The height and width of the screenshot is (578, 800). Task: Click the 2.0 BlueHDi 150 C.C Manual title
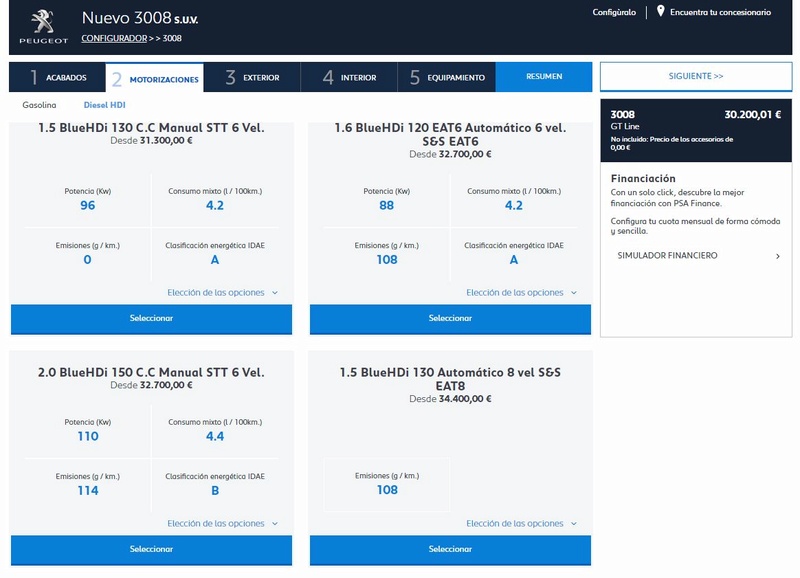[152, 372]
